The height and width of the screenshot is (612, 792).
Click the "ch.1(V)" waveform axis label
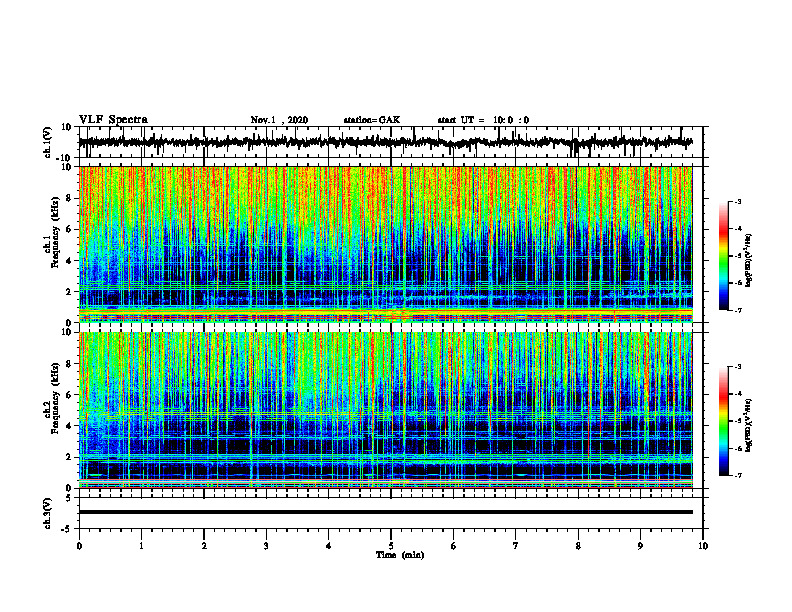click(x=48, y=142)
